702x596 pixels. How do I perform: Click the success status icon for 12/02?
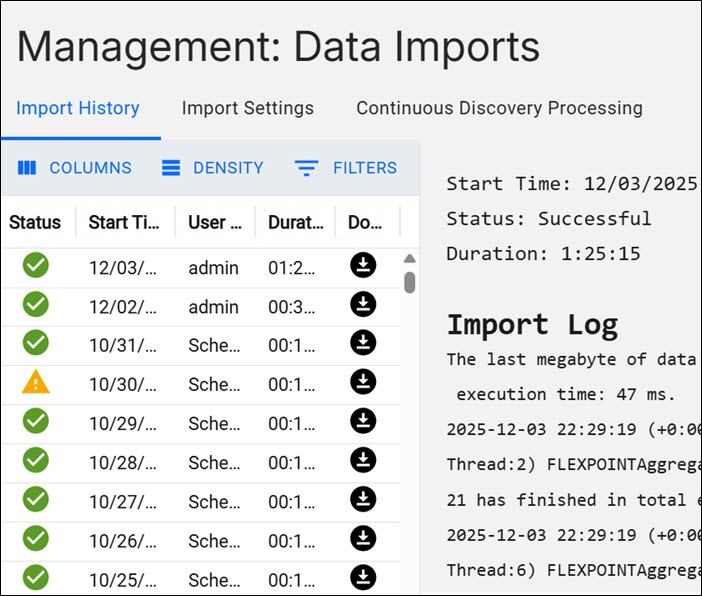[x=36, y=304]
